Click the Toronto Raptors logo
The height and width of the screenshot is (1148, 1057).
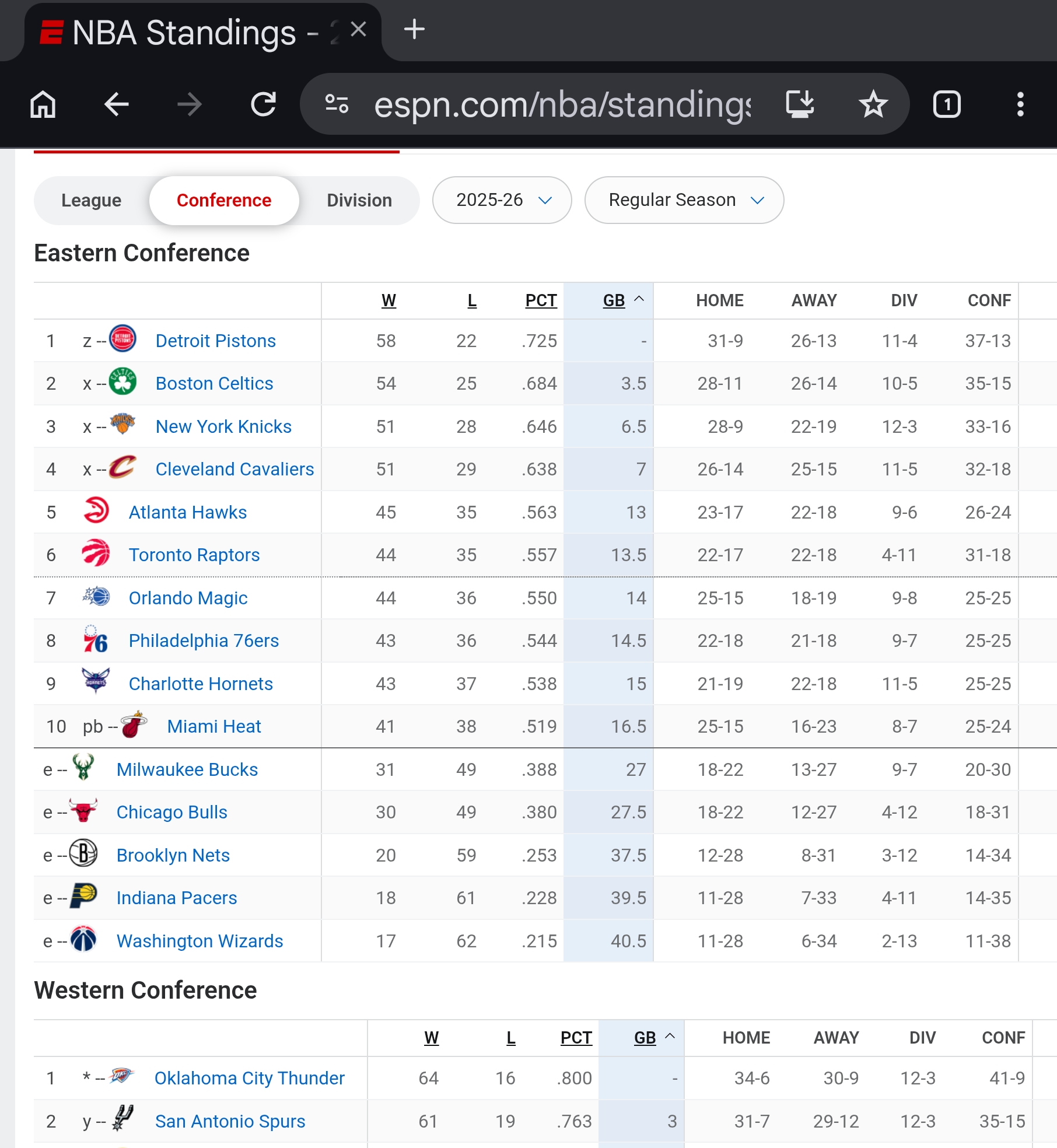pos(96,553)
